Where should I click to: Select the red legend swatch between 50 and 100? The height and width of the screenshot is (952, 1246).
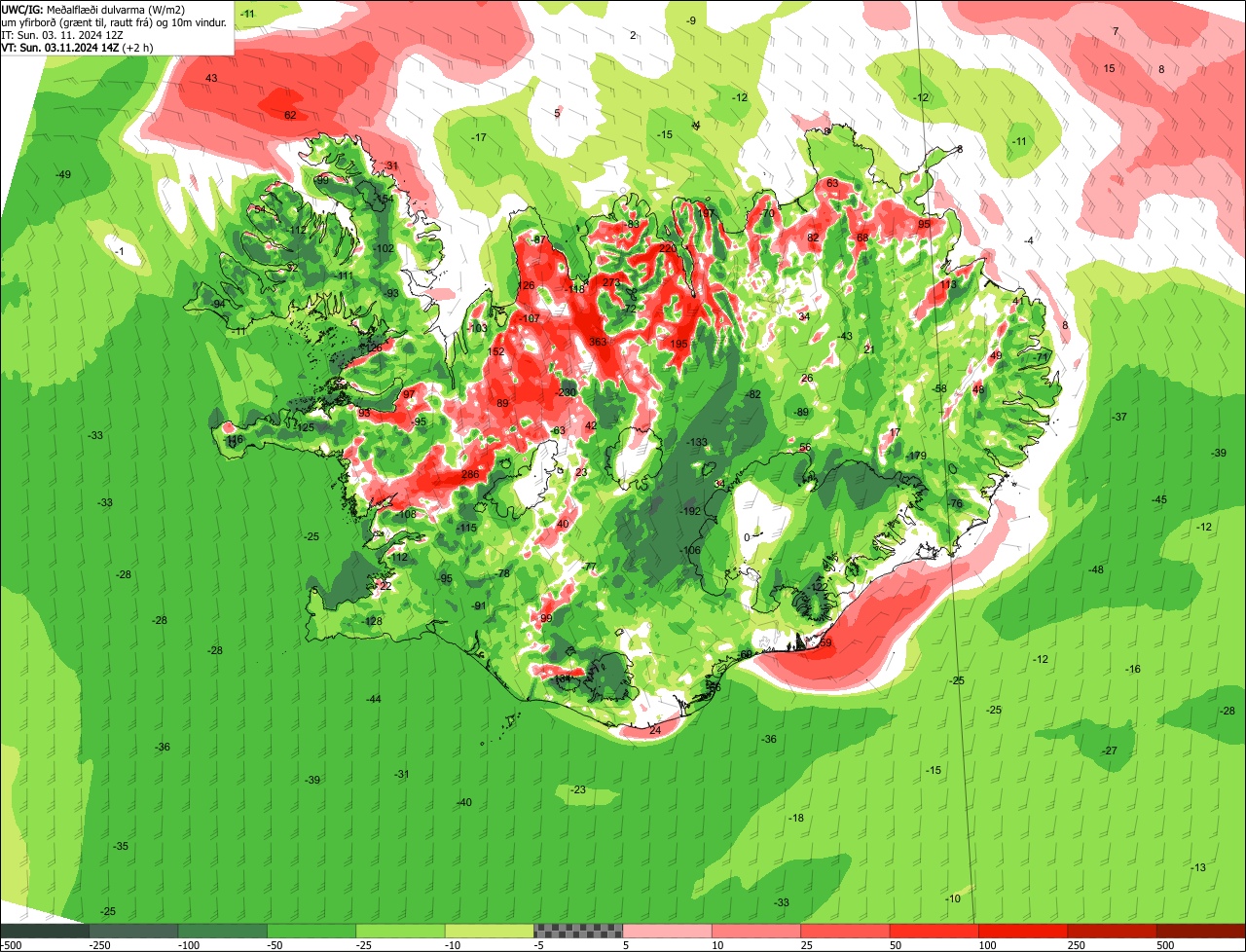(x=934, y=931)
